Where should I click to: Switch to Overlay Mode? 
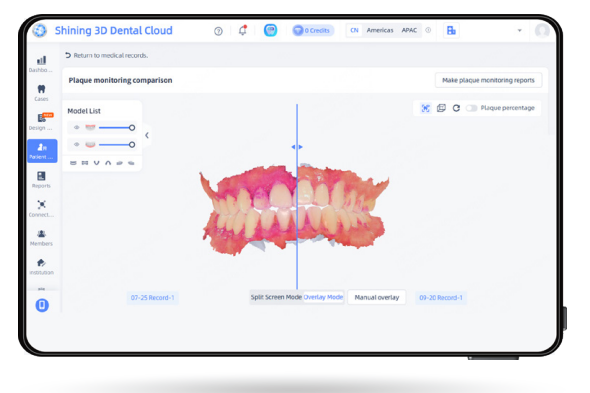point(323,297)
